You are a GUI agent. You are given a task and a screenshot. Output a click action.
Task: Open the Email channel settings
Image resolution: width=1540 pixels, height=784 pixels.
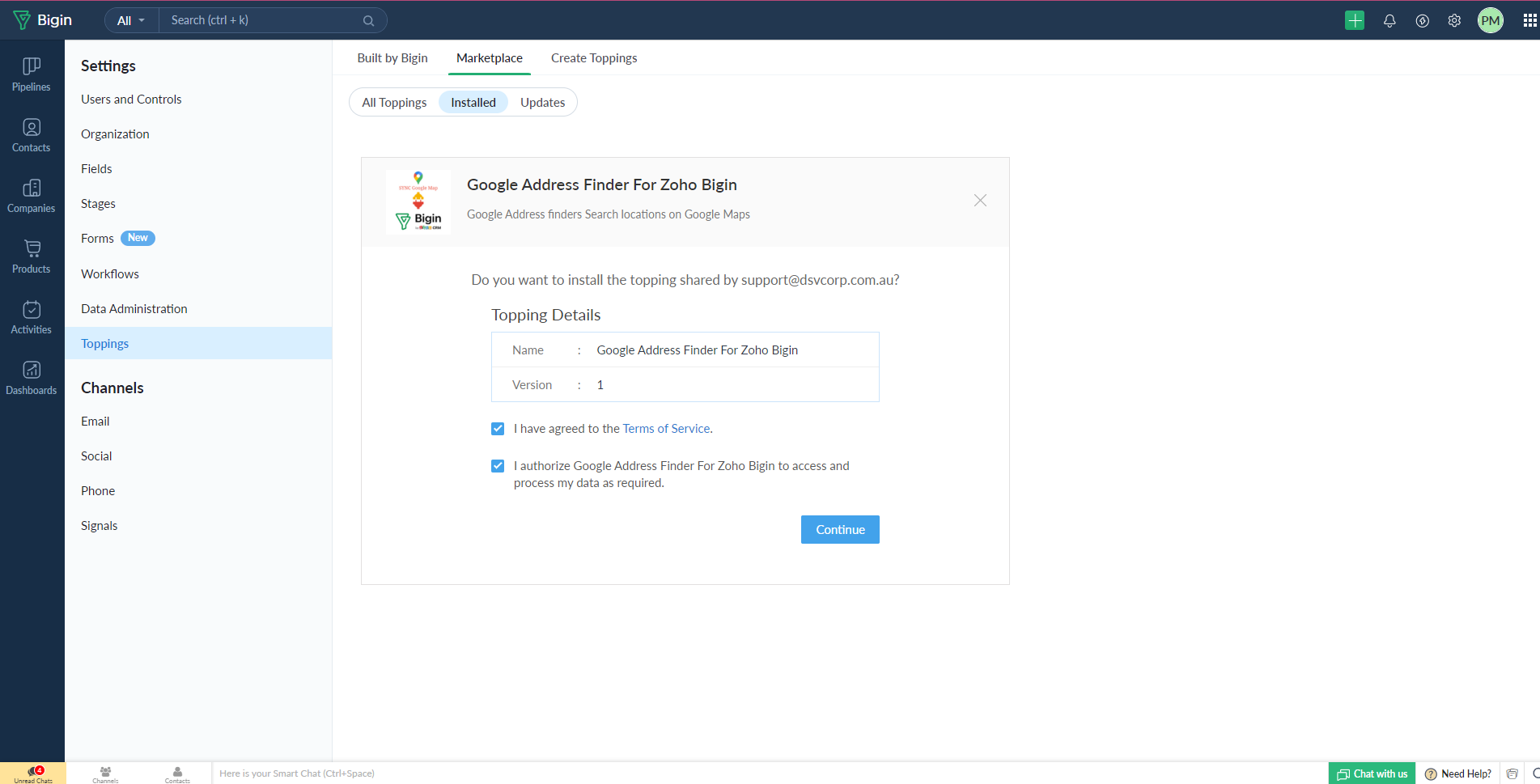point(95,422)
